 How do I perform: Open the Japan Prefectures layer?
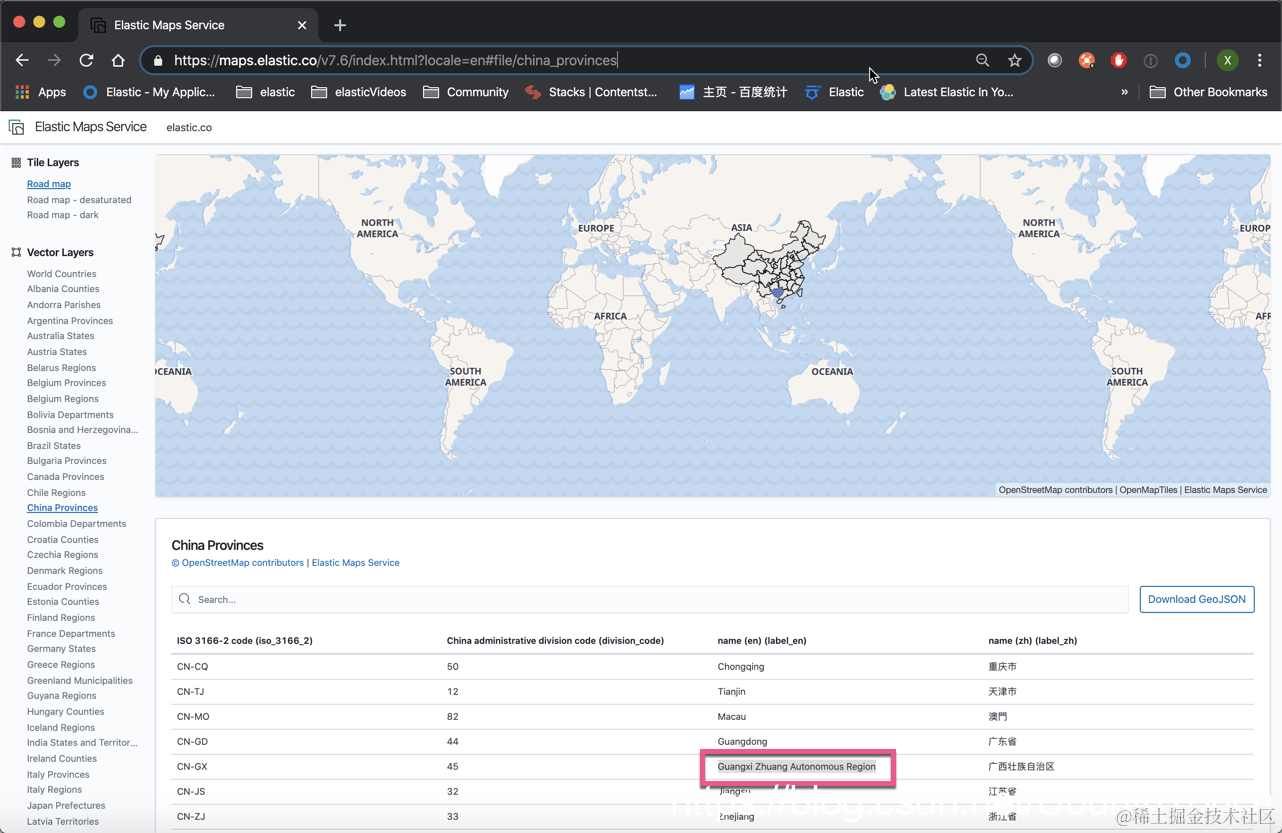click(x=66, y=806)
